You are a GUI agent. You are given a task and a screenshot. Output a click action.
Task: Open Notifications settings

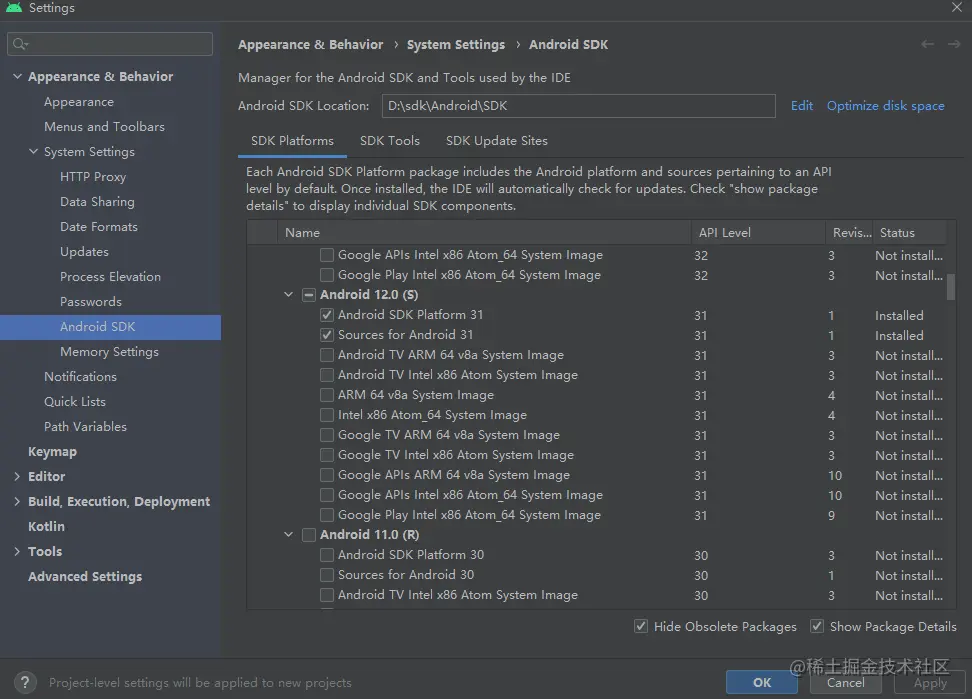tap(80, 376)
